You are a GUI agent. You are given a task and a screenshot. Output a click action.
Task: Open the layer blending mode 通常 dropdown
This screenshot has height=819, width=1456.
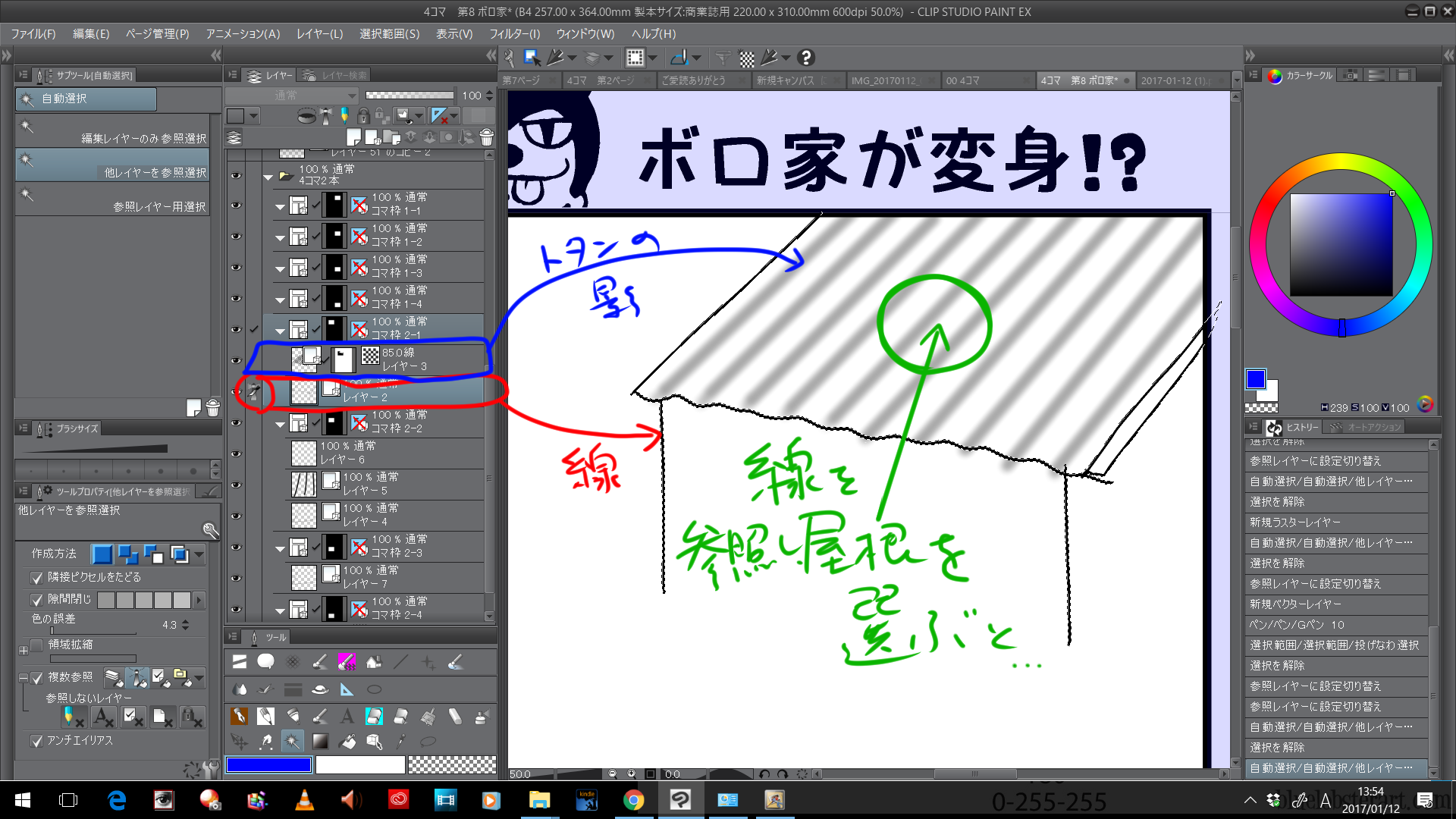tap(292, 96)
